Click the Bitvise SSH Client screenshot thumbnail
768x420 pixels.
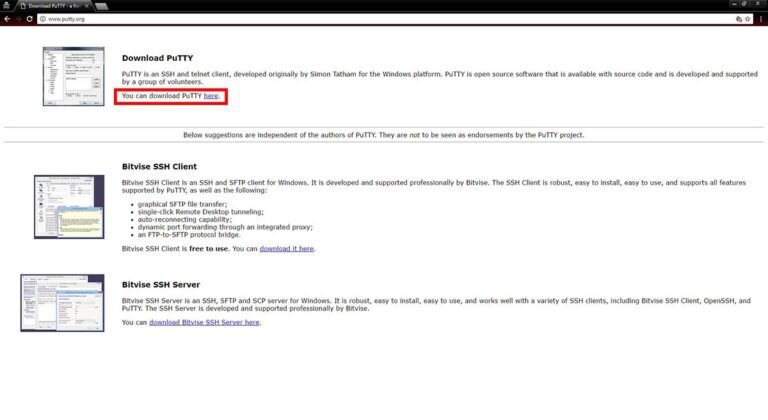69,206
